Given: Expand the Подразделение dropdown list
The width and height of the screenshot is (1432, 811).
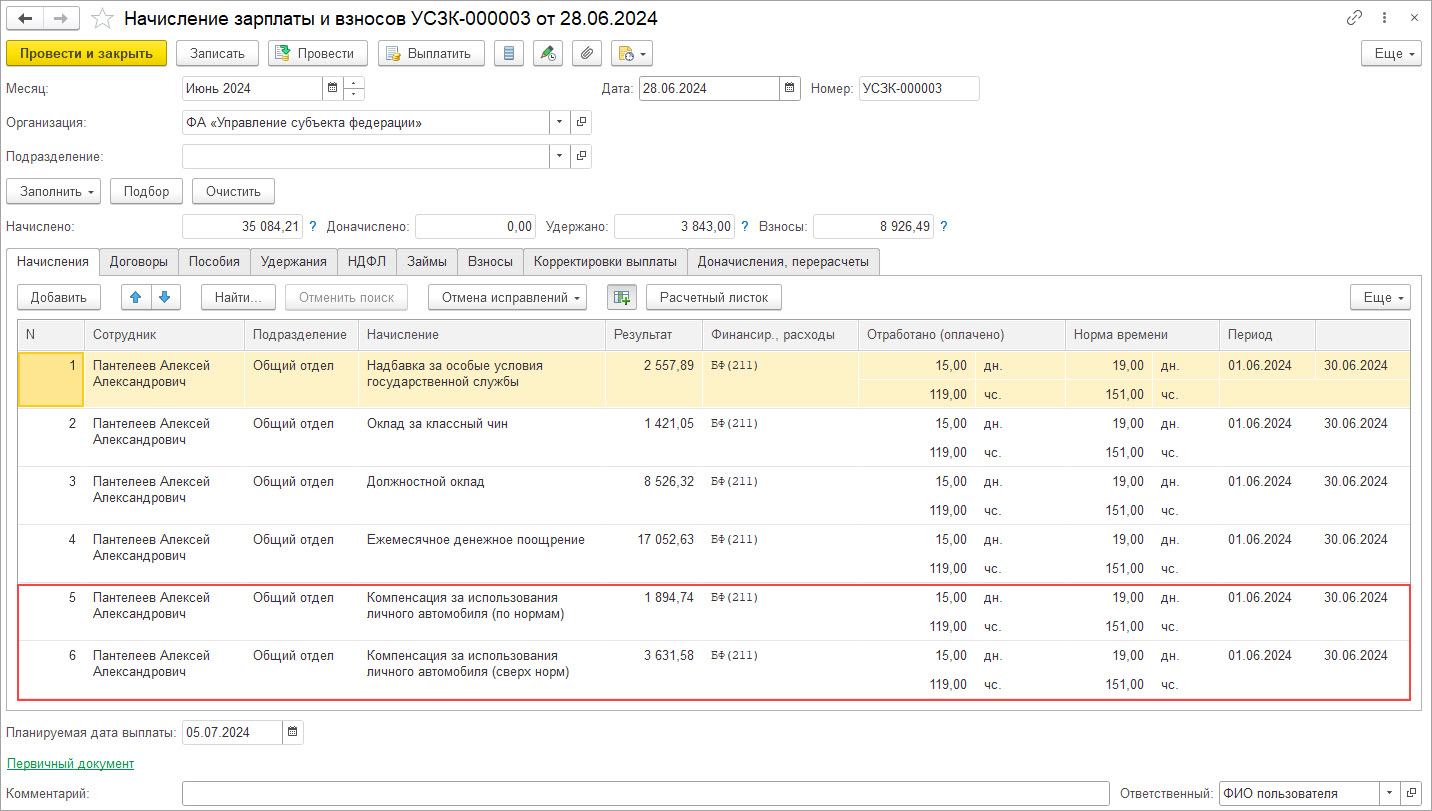Looking at the screenshot, I should click(559, 157).
